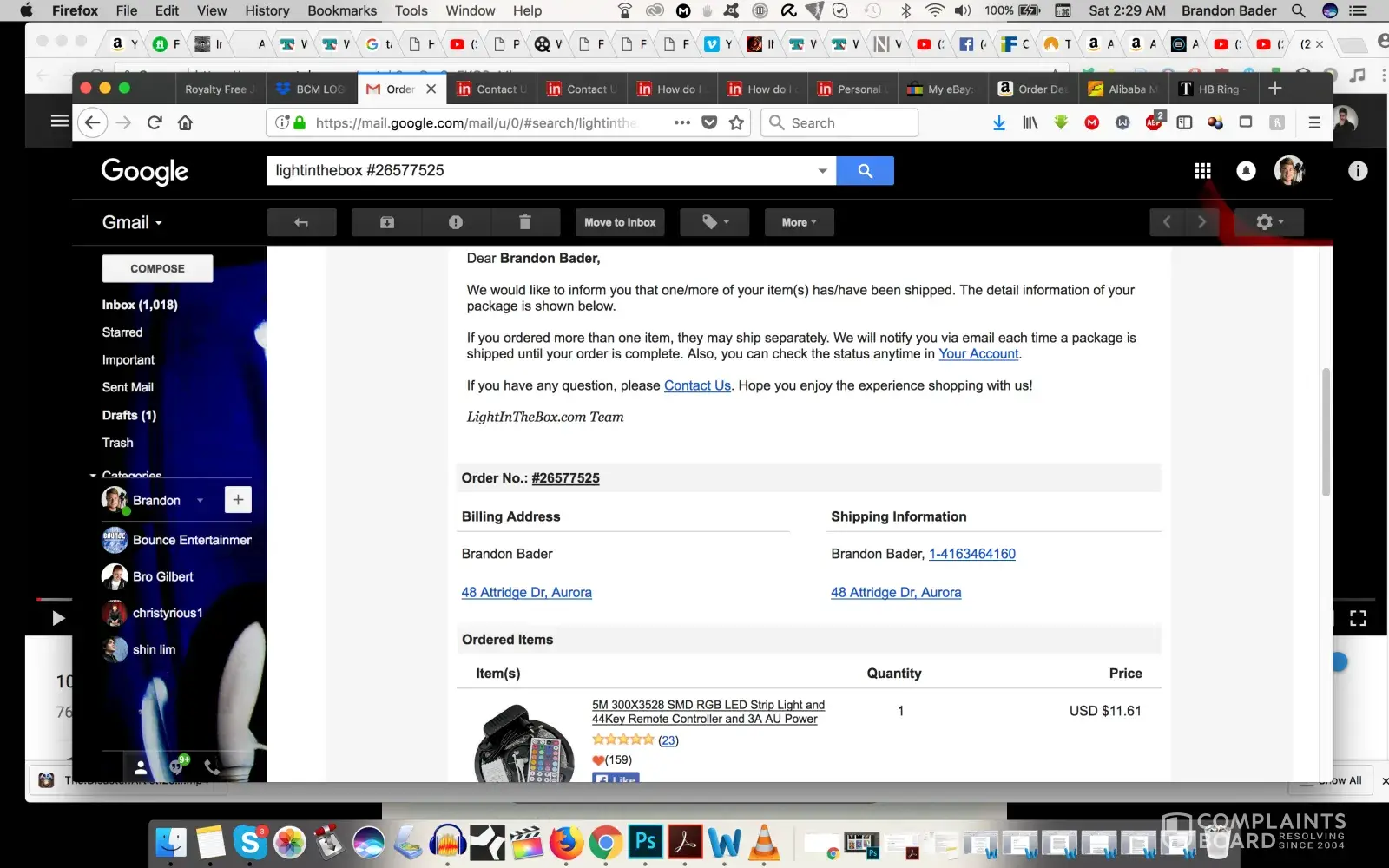The width and height of the screenshot is (1389, 868).
Task: Show Gmail search options dropdown
Action: 822,171
